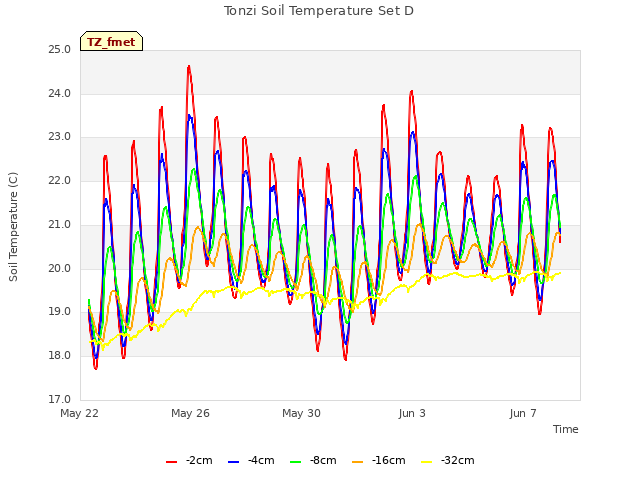The height and width of the screenshot is (480, 640).
Task: Click the 25.0 y-axis tick label
Action: pos(60,50)
